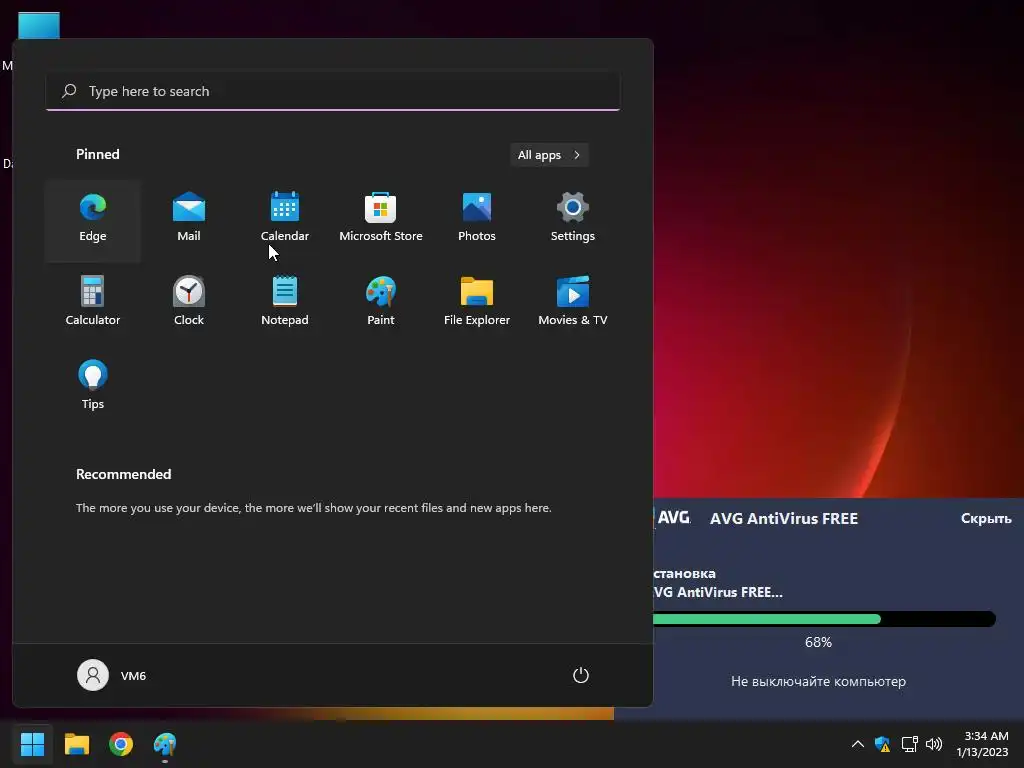Open the Tips app
Screen dimensions: 1024x768
pos(93,387)
